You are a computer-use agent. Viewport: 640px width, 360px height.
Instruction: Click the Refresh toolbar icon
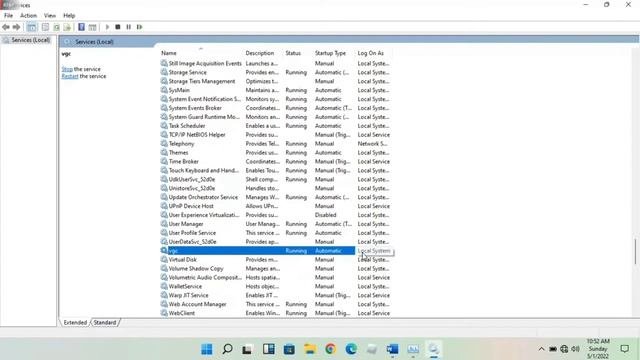(x=56, y=27)
